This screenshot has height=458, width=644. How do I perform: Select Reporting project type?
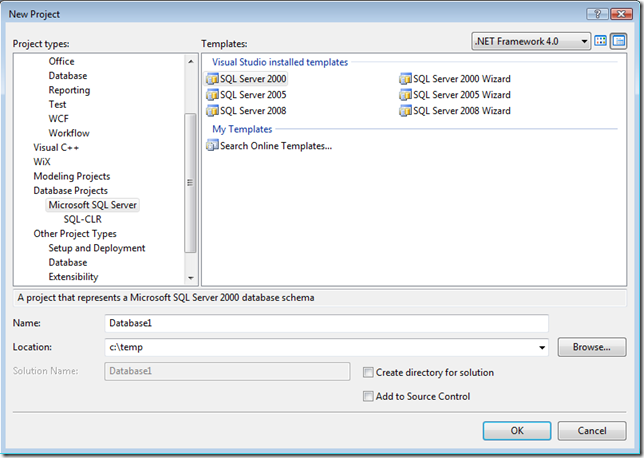[69, 90]
